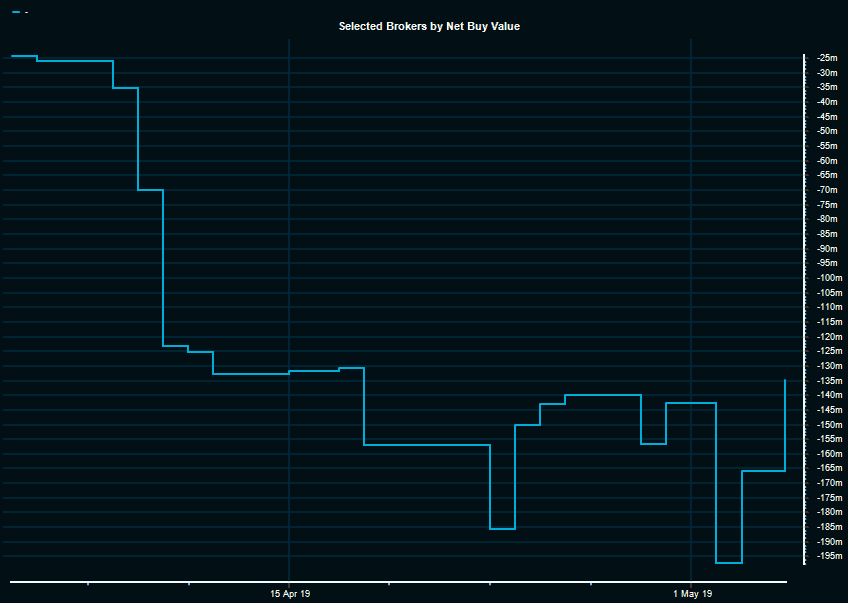The height and width of the screenshot is (603, 848).
Task: Toggle the '-' series legend label
Action: (x=26, y=12)
